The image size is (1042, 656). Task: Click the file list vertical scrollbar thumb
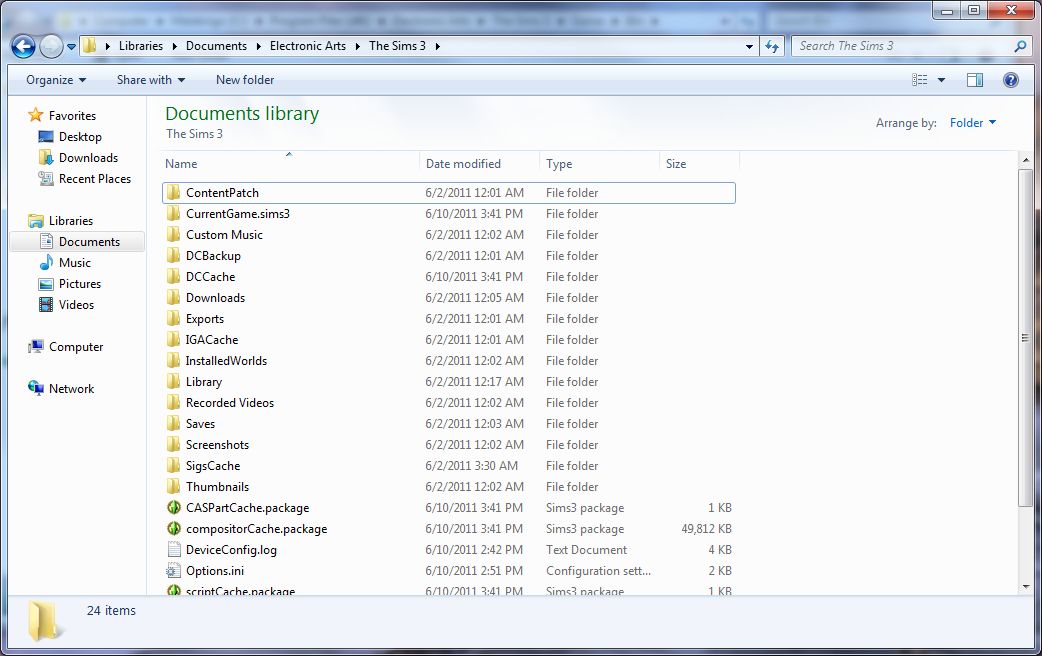pos(1025,338)
